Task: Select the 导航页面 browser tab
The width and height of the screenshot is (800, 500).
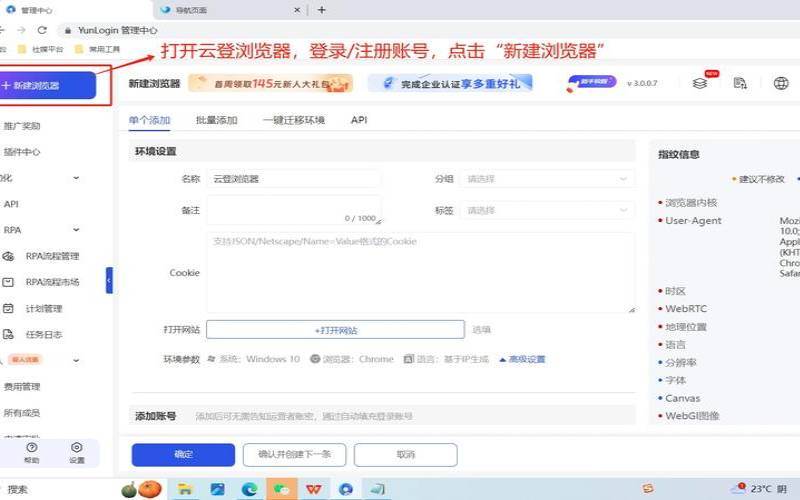Action: tap(230, 10)
